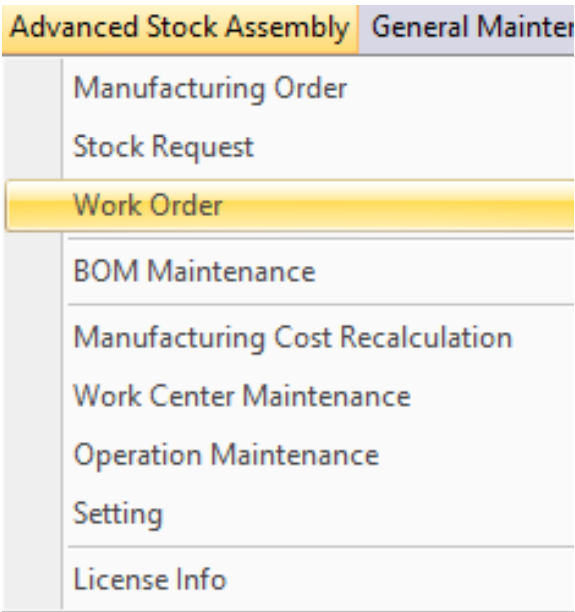View License Info

(290, 580)
